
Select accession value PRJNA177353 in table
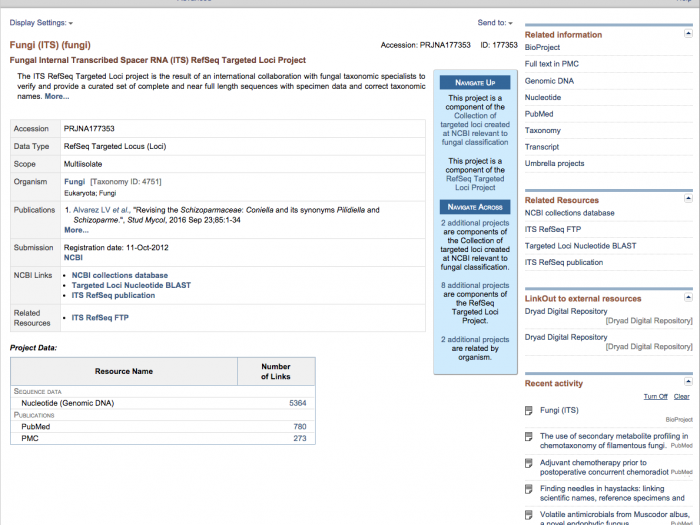pyautogui.click(x=89, y=129)
